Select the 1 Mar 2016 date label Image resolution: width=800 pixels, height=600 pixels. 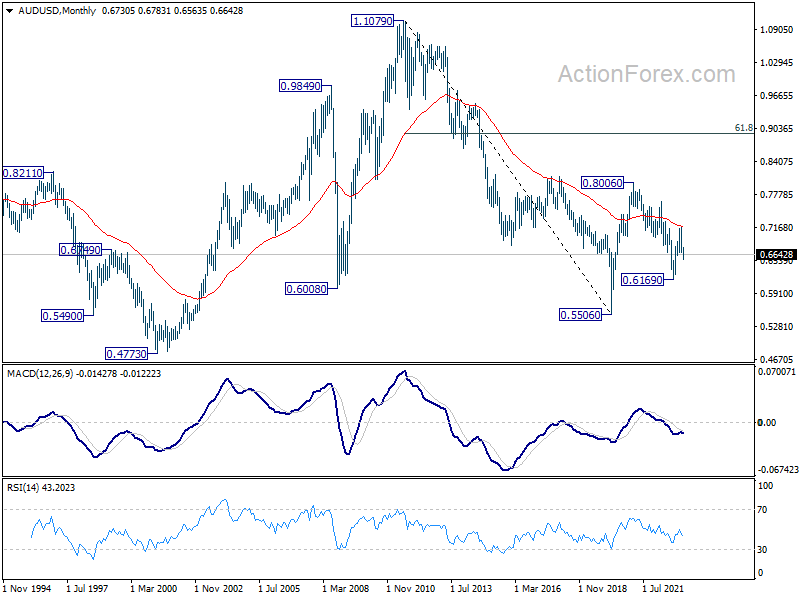pos(537,589)
